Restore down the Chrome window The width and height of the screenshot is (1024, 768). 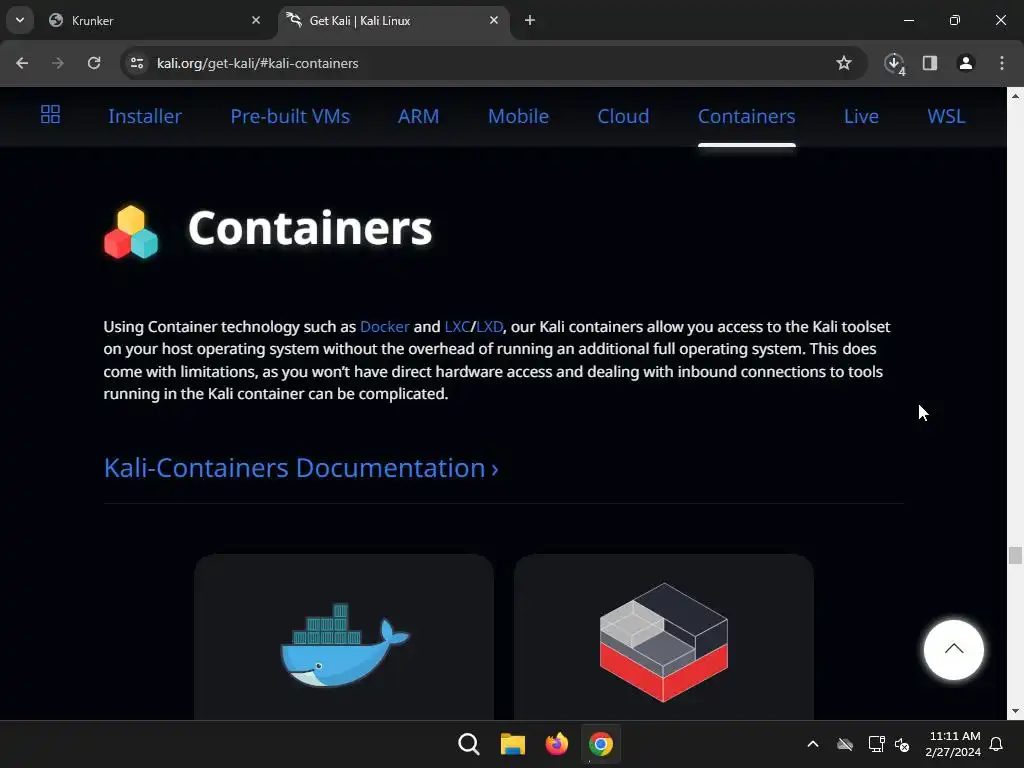(955, 21)
